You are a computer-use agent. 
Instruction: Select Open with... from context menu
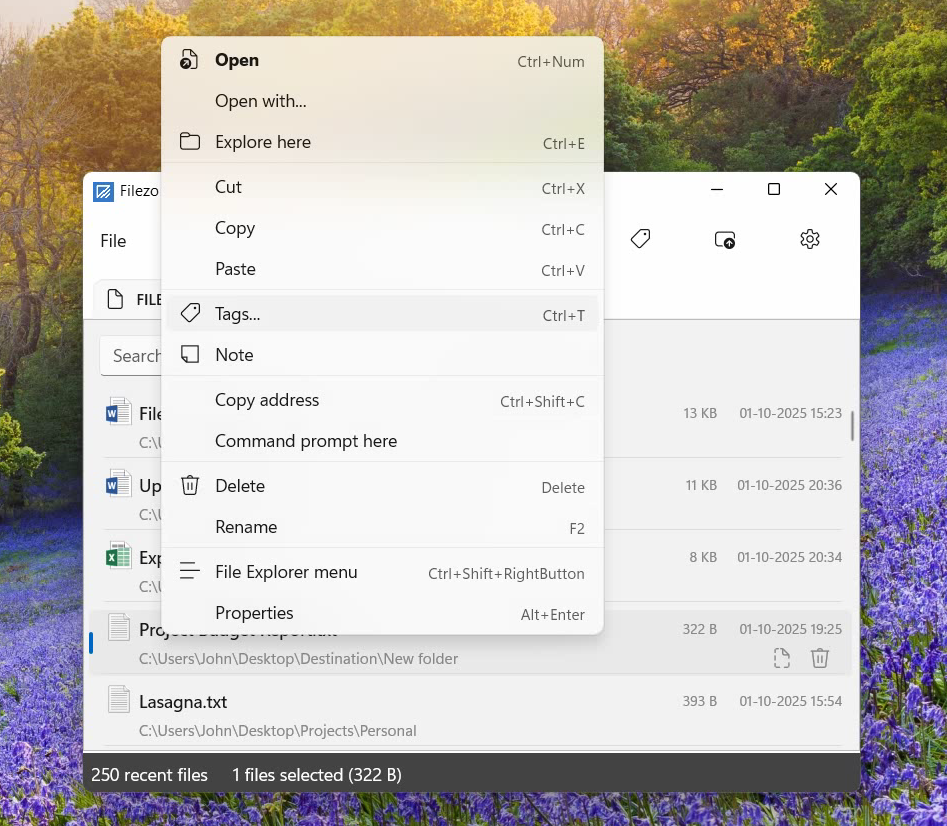click(260, 101)
